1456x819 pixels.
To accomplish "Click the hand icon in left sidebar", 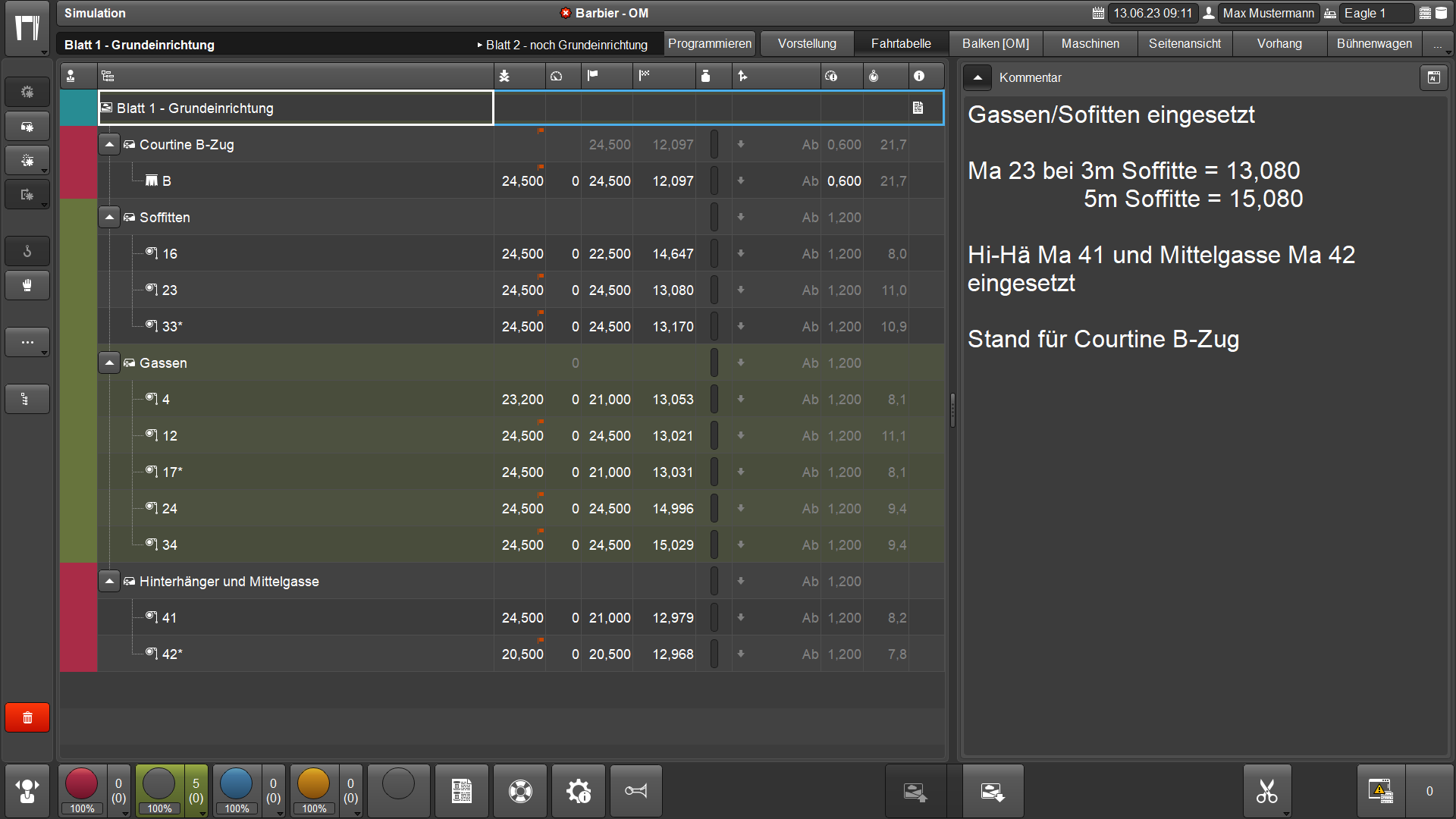I will click(27, 286).
